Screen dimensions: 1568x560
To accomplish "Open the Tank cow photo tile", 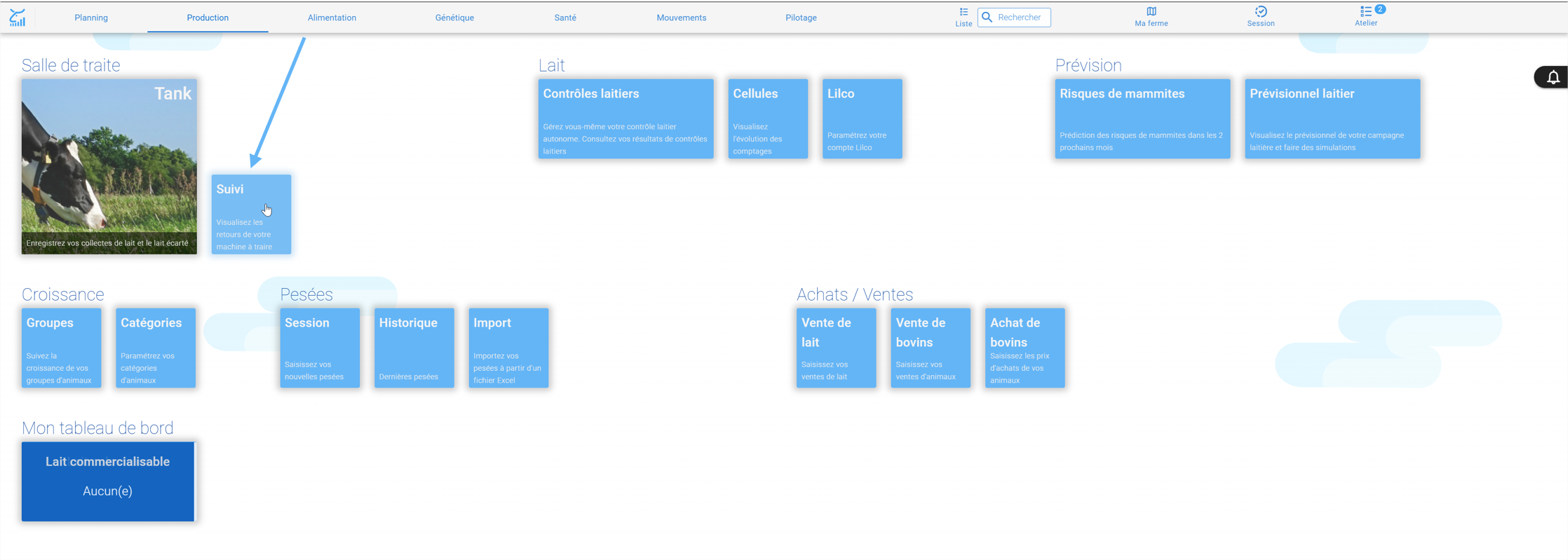I will (x=109, y=166).
